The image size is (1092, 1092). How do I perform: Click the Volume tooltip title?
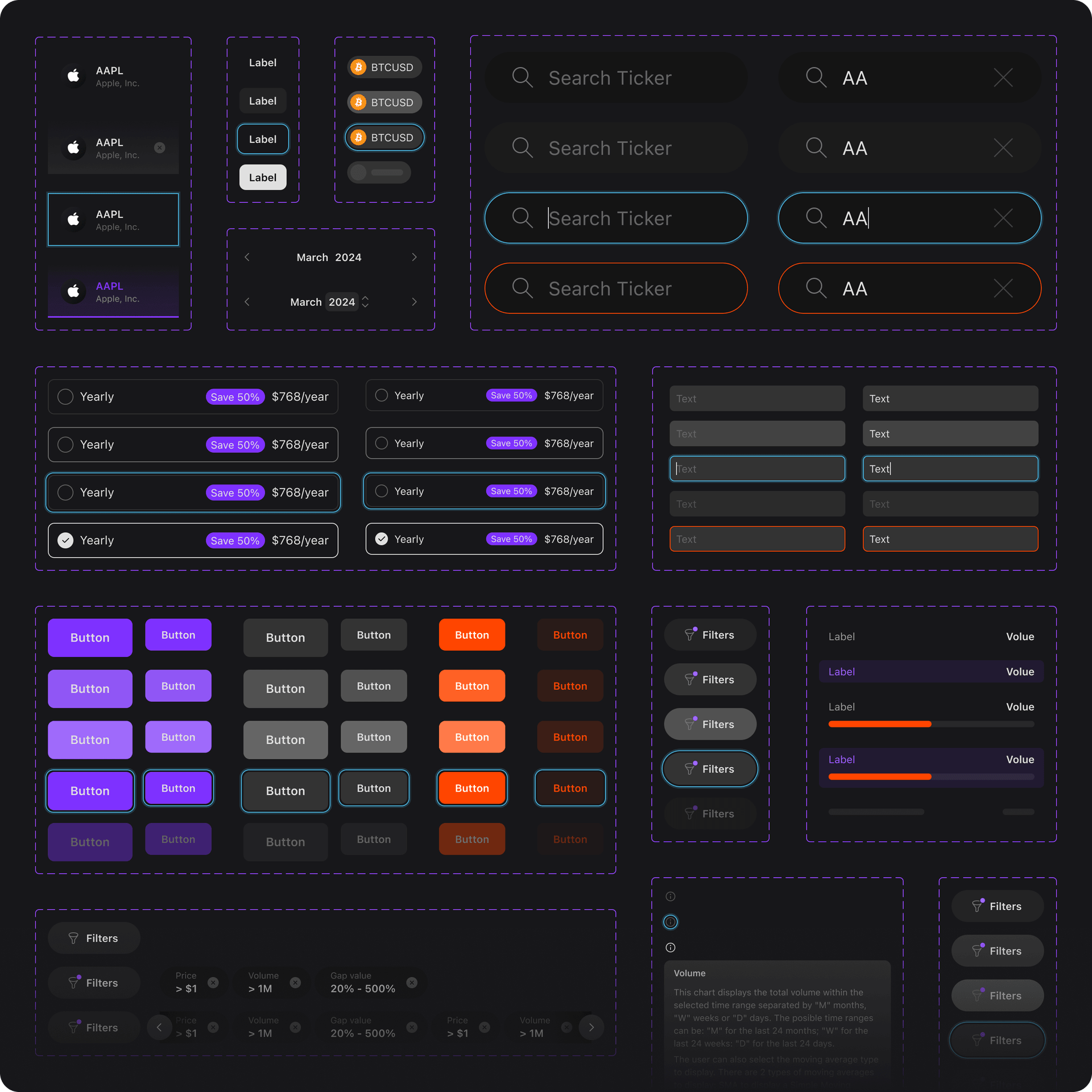tap(689, 973)
